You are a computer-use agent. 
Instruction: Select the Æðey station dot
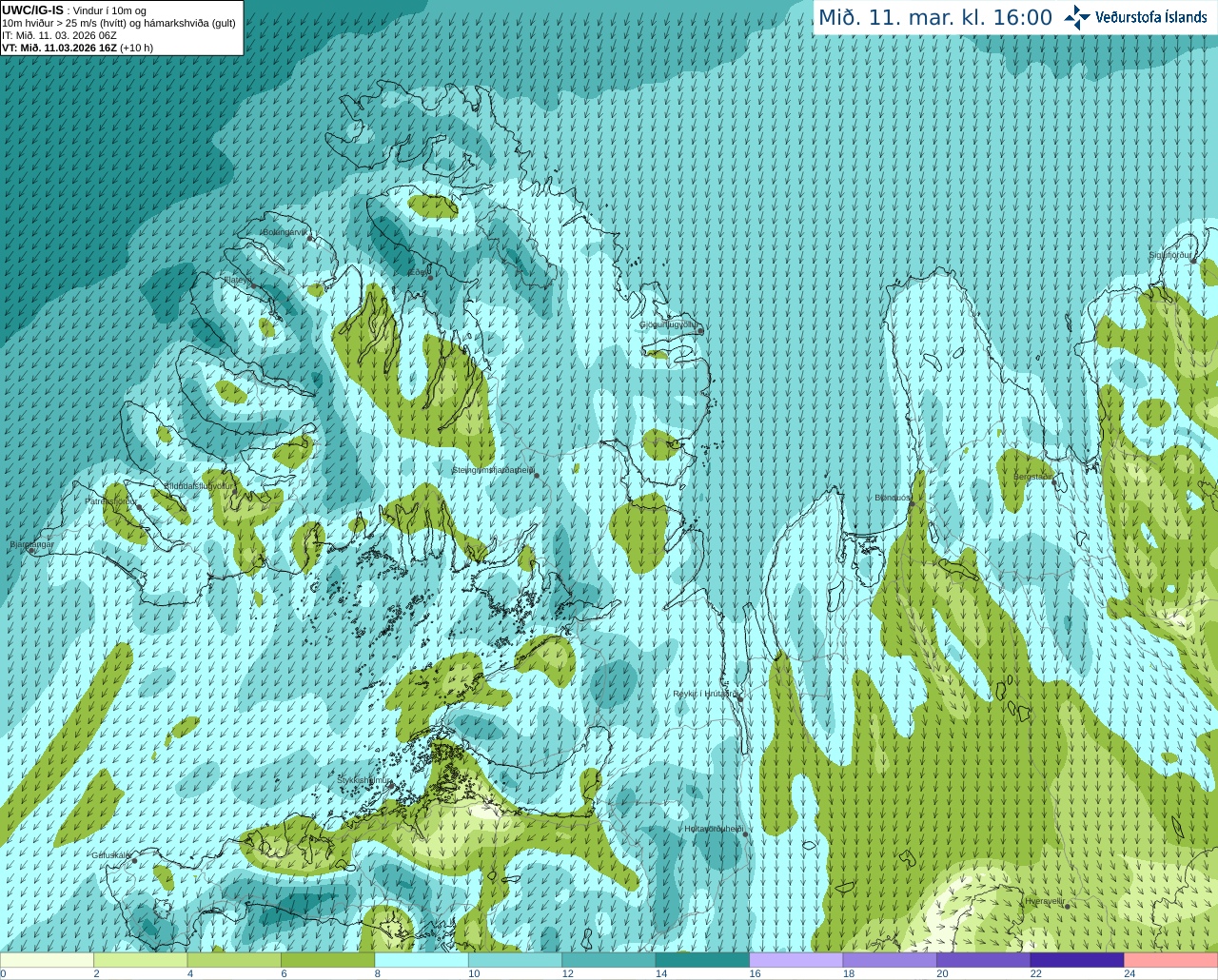(430, 277)
